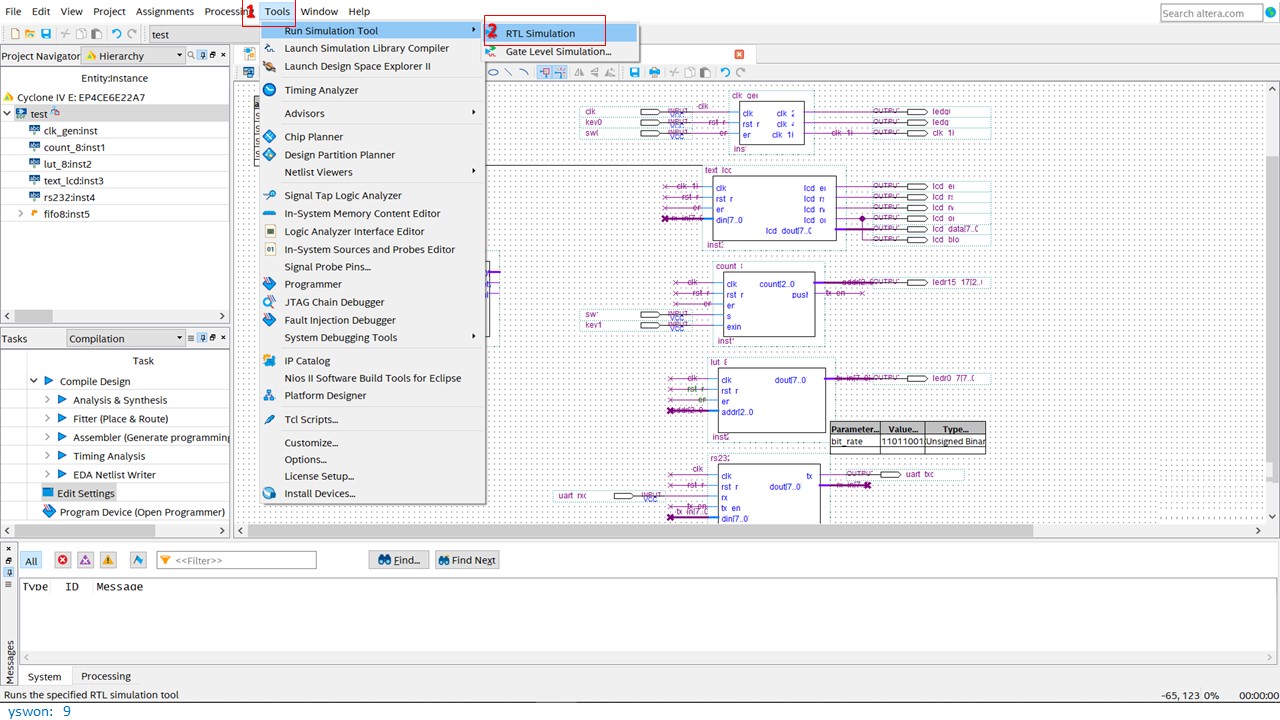Expand the Analysis & Synthesis task

click(x=47, y=400)
